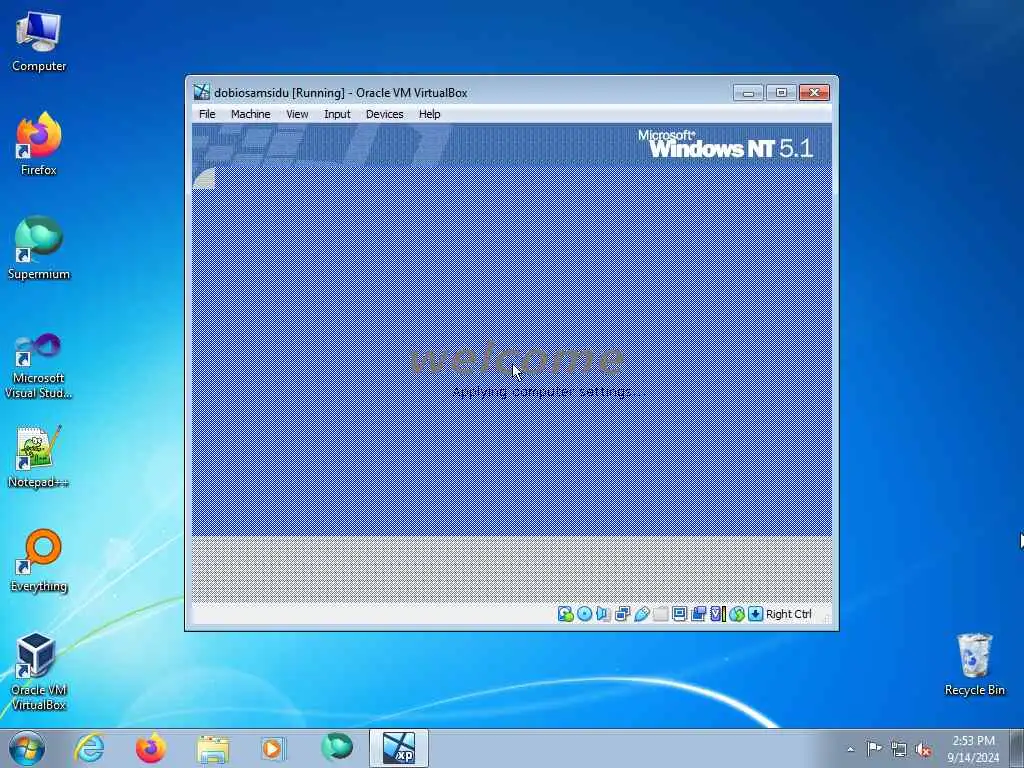Click the audio indicator in VirtualBox status bar

[x=603, y=614]
